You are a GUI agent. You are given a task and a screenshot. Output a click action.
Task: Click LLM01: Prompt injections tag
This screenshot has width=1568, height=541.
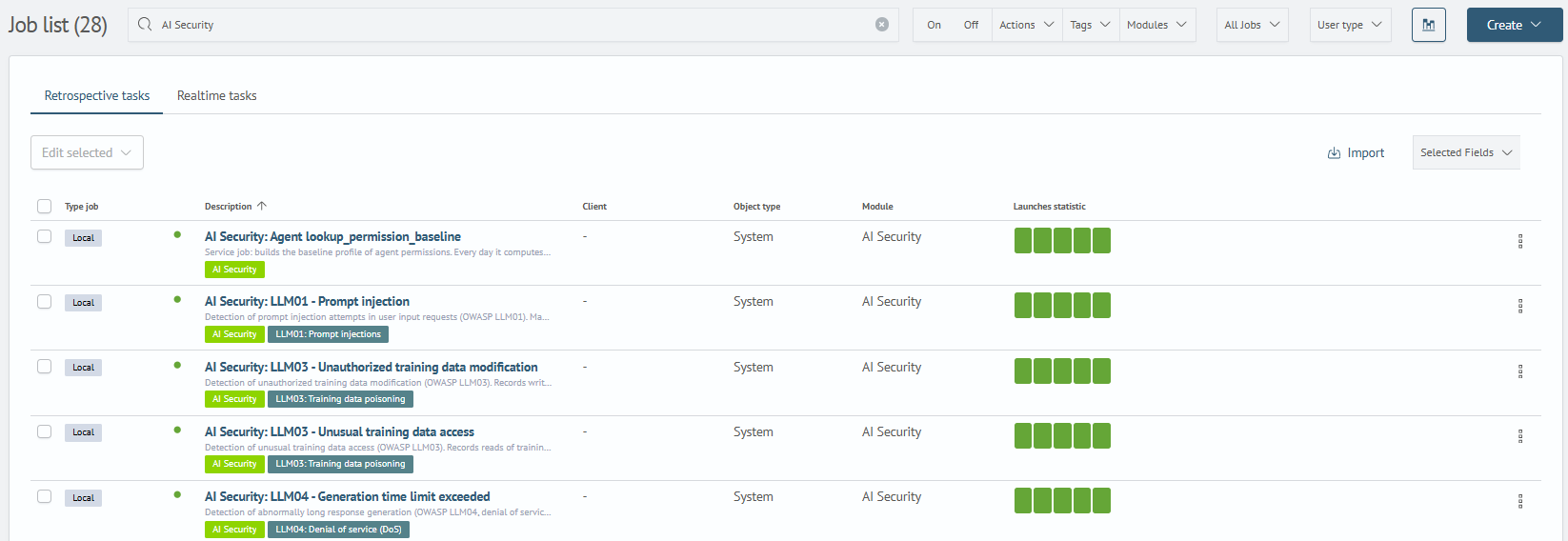pos(328,334)
